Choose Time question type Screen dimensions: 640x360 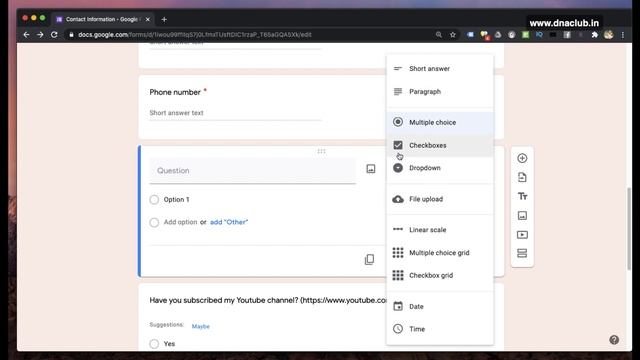click(440, 329)
